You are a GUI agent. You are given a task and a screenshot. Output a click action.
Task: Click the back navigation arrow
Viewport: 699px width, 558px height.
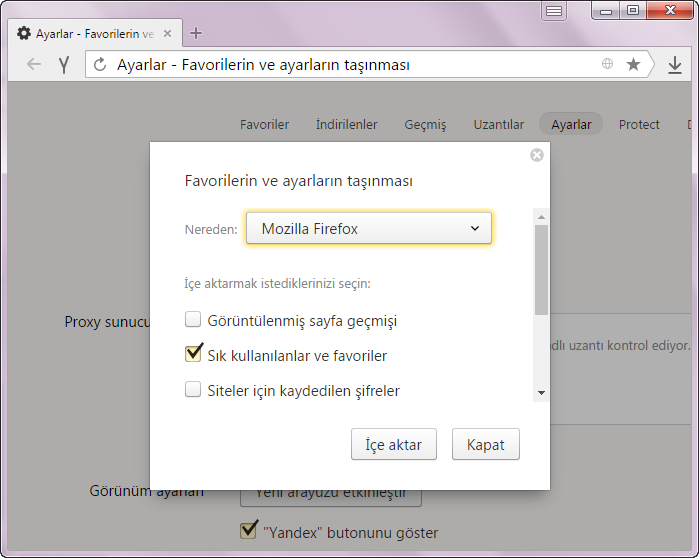point(34,64)
